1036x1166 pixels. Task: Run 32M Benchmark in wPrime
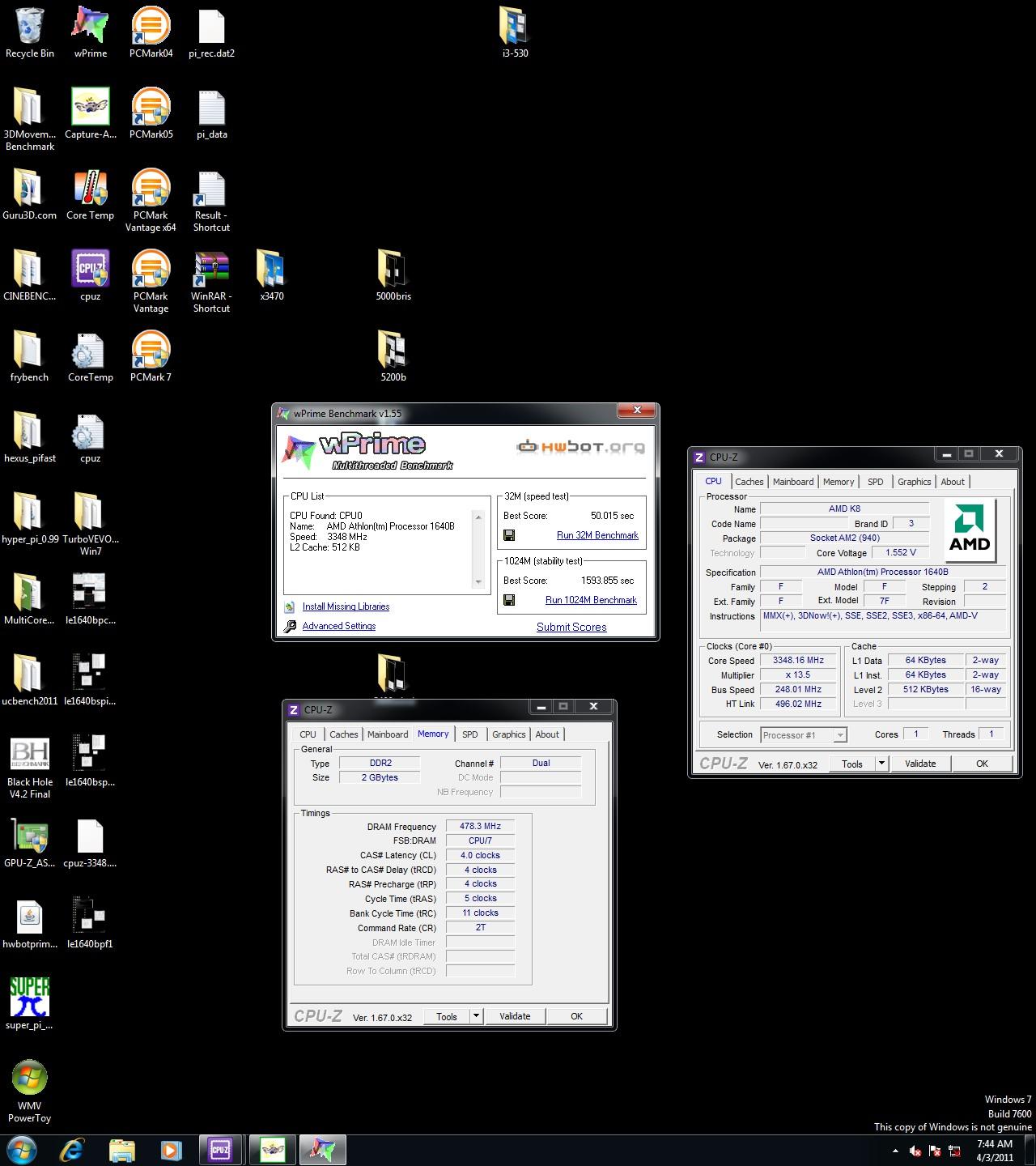pos(597,535)
